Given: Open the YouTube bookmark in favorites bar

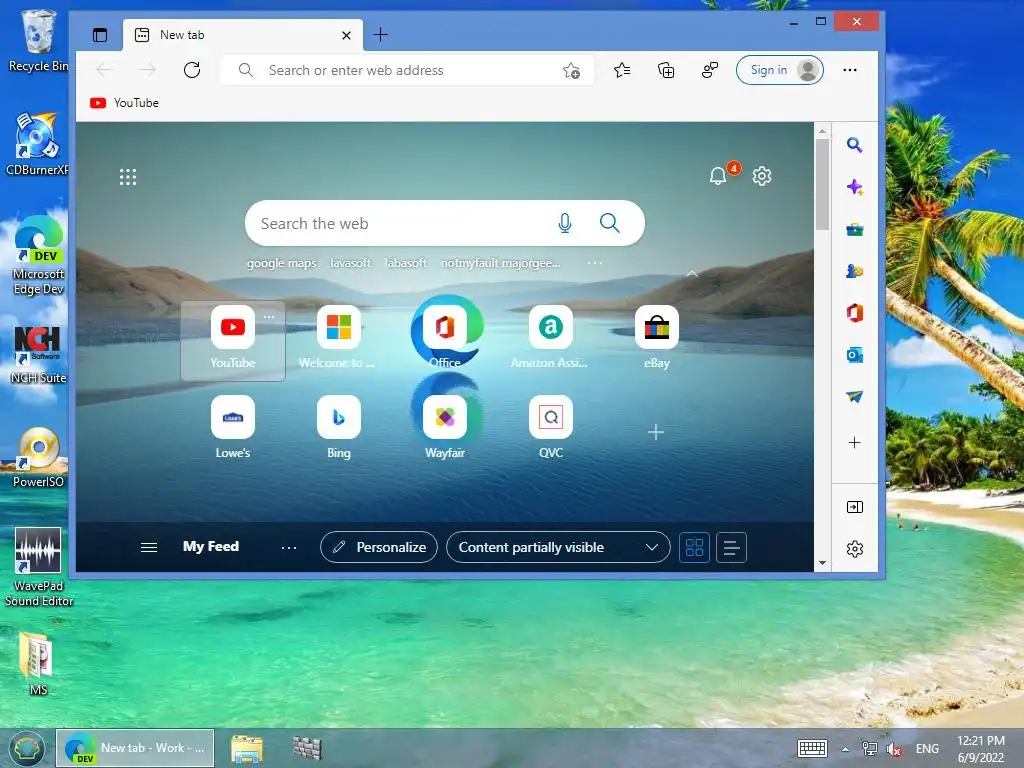Looking at the screenshot, I should click(125, 103).
